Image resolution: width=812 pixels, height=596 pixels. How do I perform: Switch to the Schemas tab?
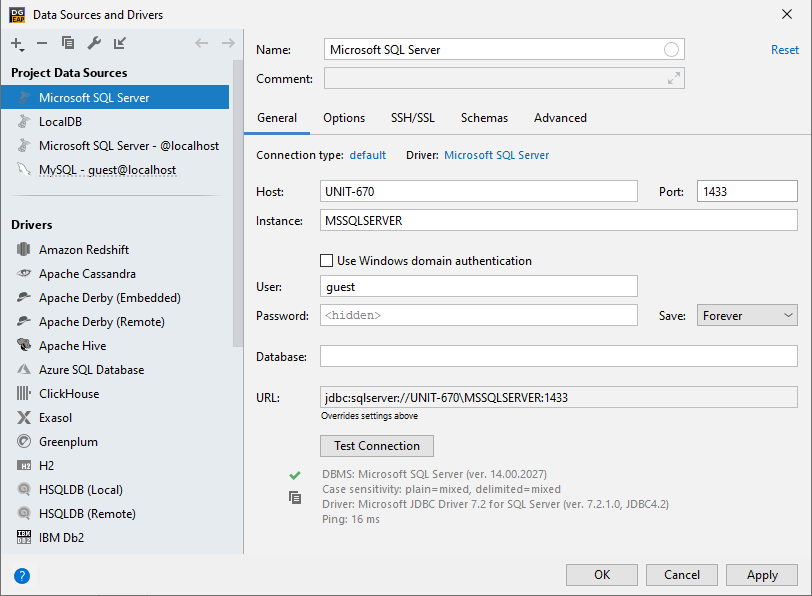click(484, 118)
